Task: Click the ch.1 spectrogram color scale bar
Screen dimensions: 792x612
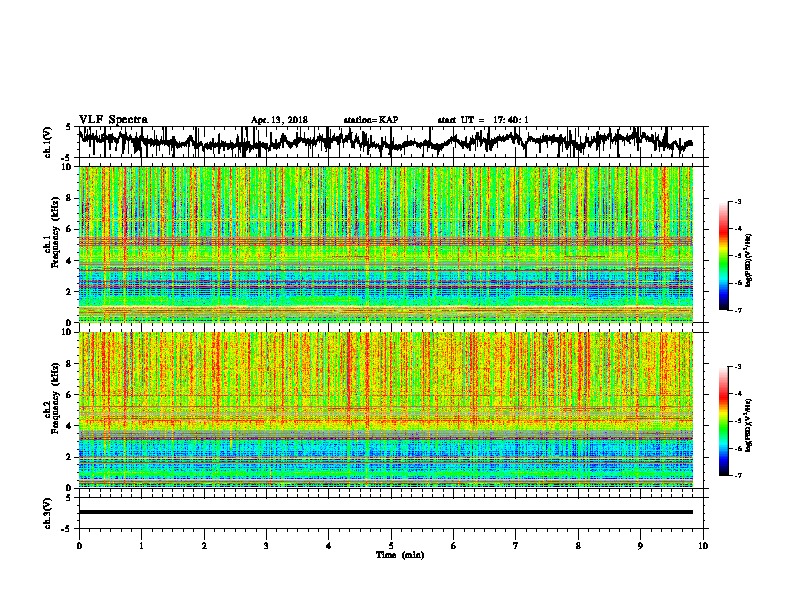Action: coord(724,256)
